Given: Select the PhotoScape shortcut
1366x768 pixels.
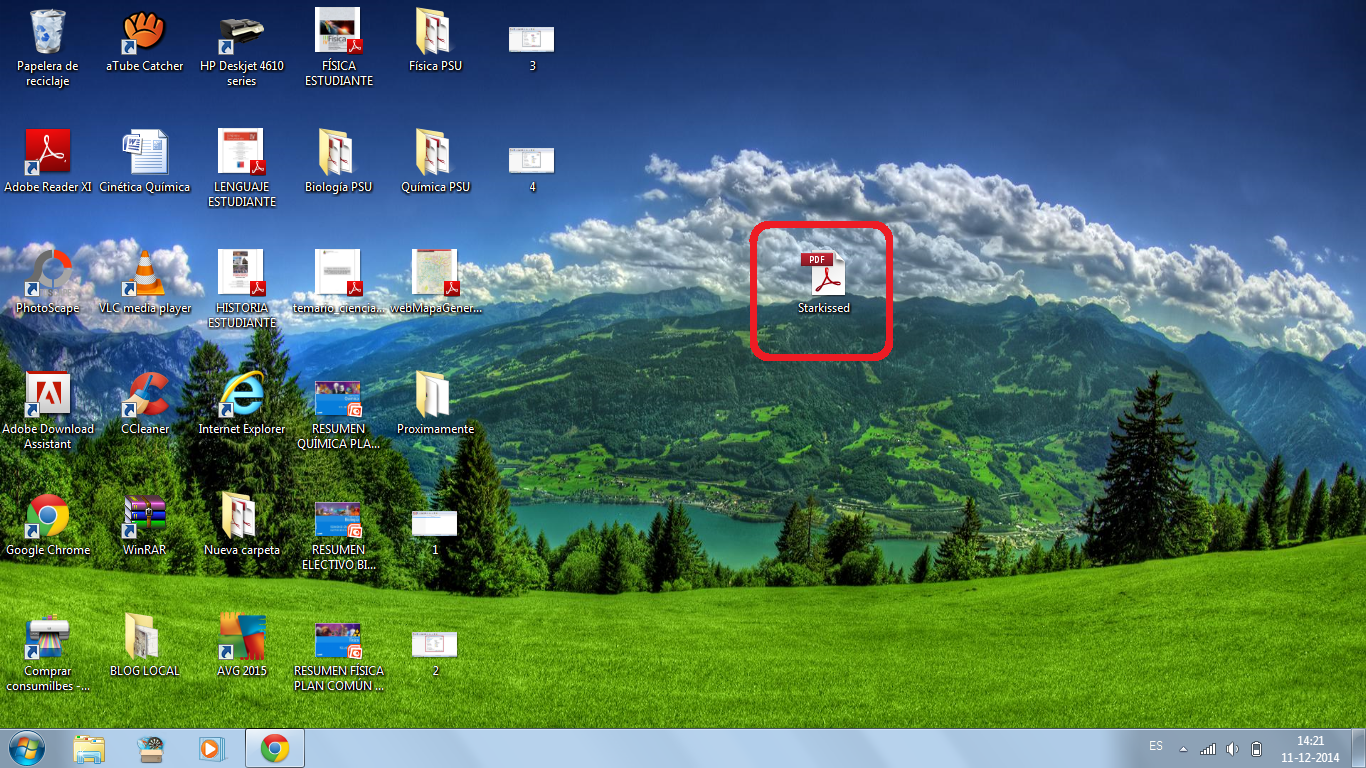Looking at the screenshot, I should (x=47, y=283).
